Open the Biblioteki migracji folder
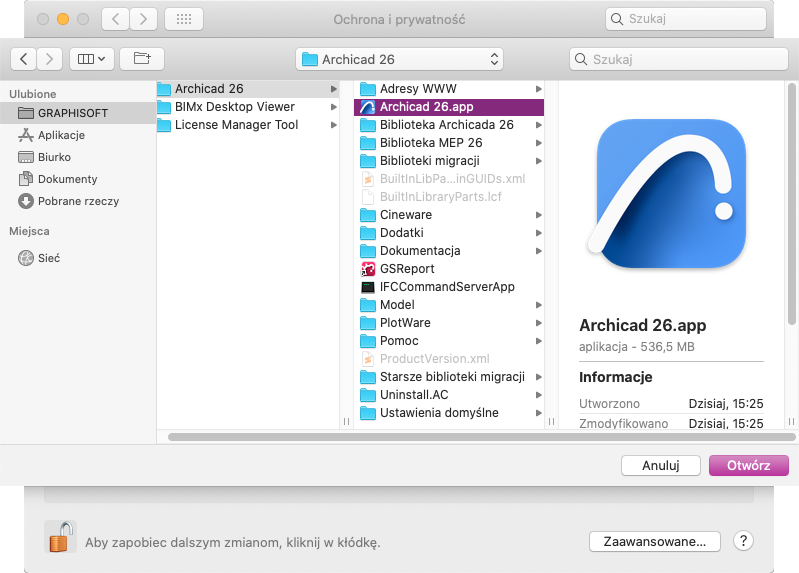This screenshot has width=799, height=573. point(449,161)
